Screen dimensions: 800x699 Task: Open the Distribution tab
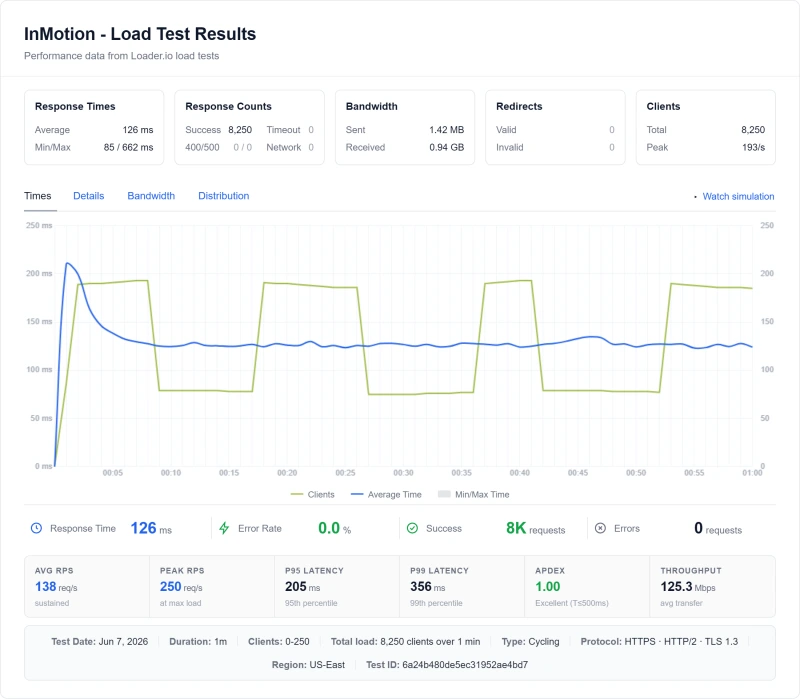(x=223, y=196)
